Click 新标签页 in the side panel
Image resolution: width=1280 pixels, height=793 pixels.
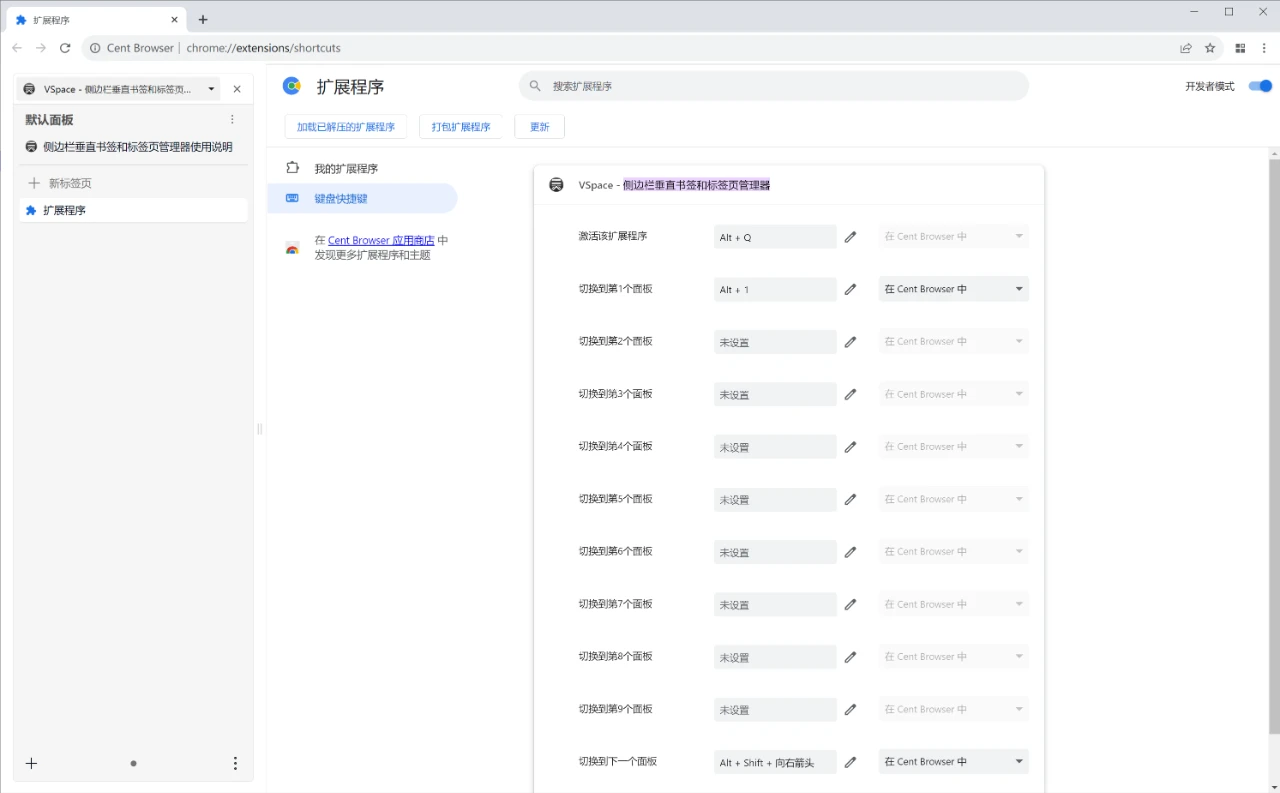132,183
